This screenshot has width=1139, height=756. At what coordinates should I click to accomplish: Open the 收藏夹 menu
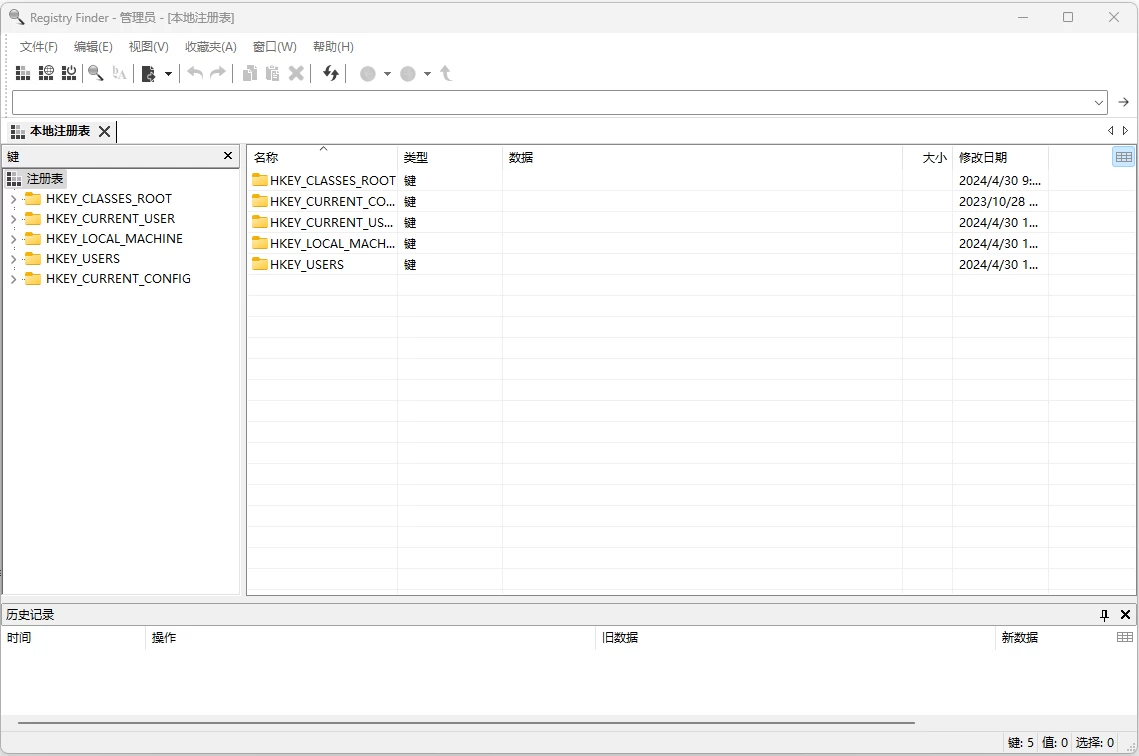pos(210,46)
